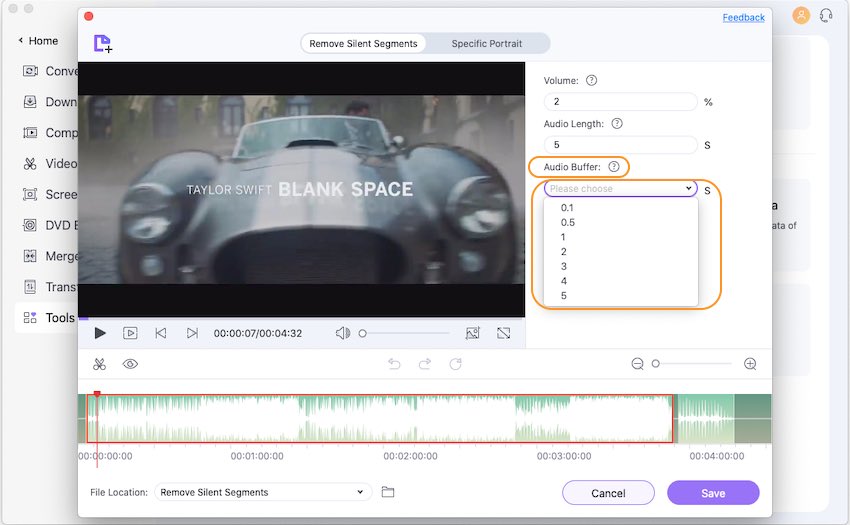Jump to next frame
This screenshot has height=525, width=850.
tap(192, 333)
